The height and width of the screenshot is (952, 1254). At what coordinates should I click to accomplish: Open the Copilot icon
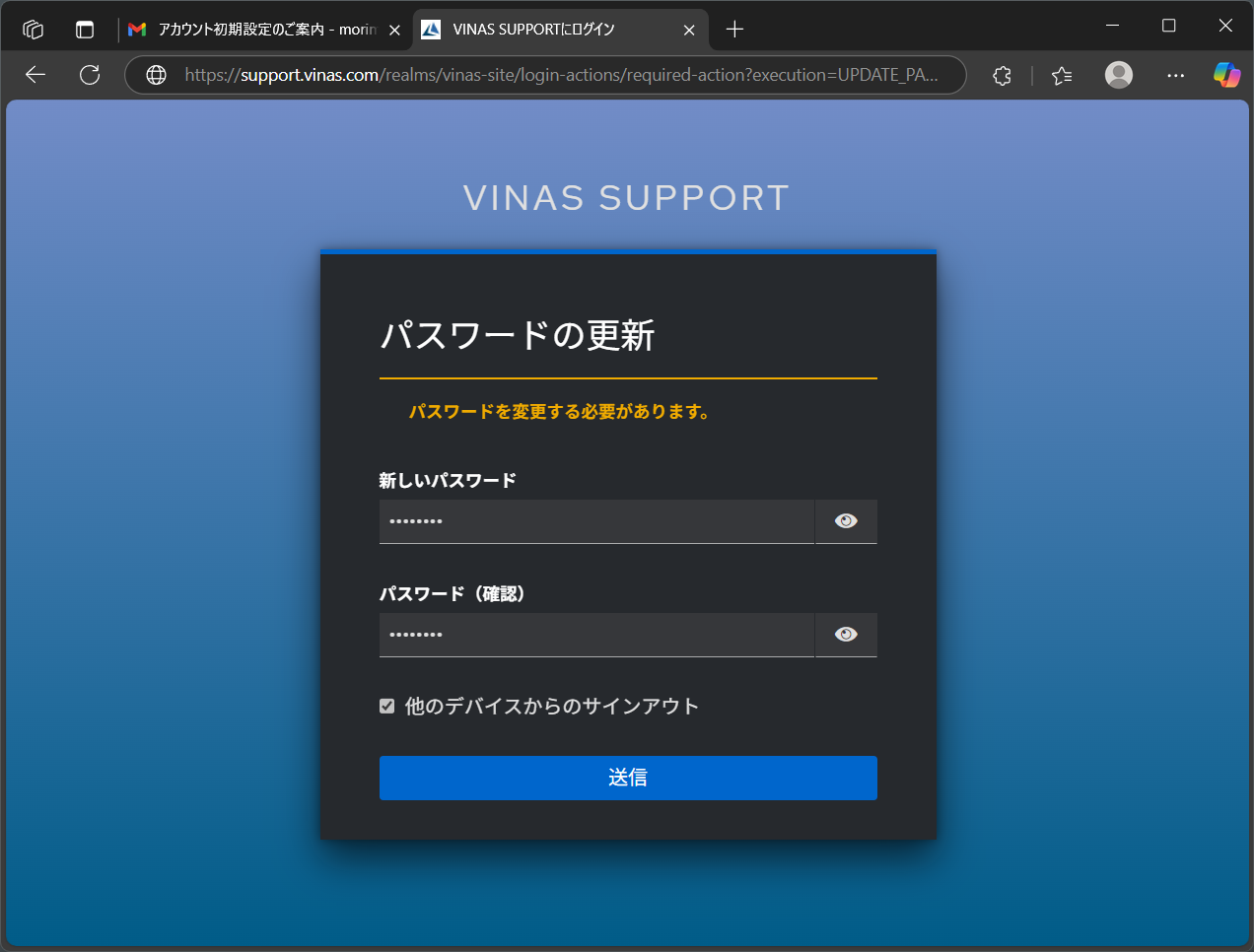(1226, 75)
